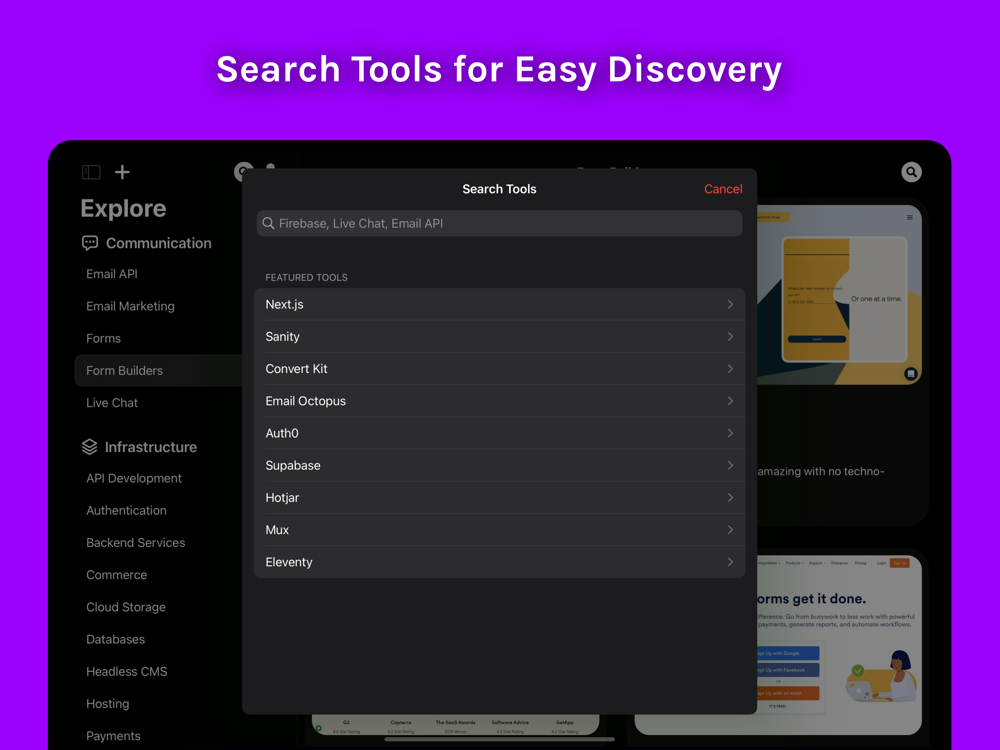Open the 'forms get it done' thumbnail

(839, 645)
